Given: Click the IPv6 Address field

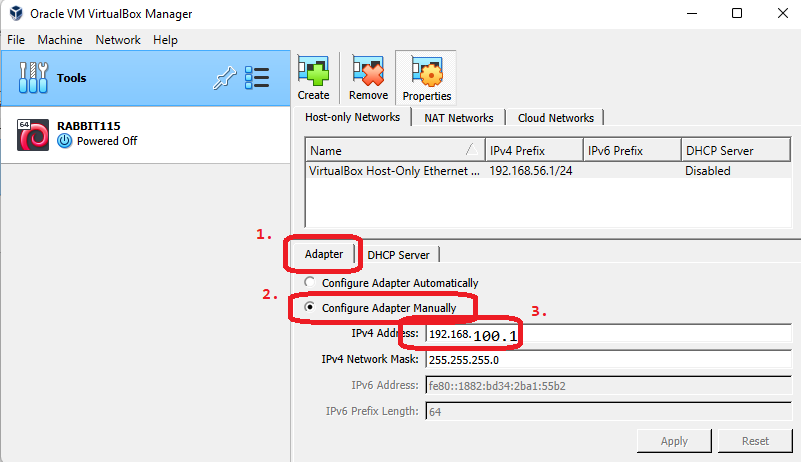Looking at the screenshot, I should 608,386.
